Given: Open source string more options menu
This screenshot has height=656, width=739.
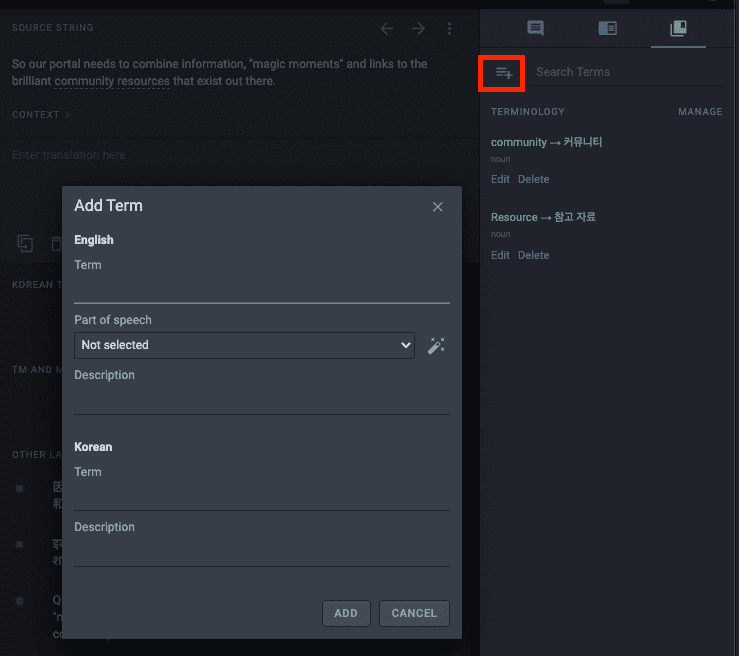Looking at the screenshot, I should coord(449,29).
